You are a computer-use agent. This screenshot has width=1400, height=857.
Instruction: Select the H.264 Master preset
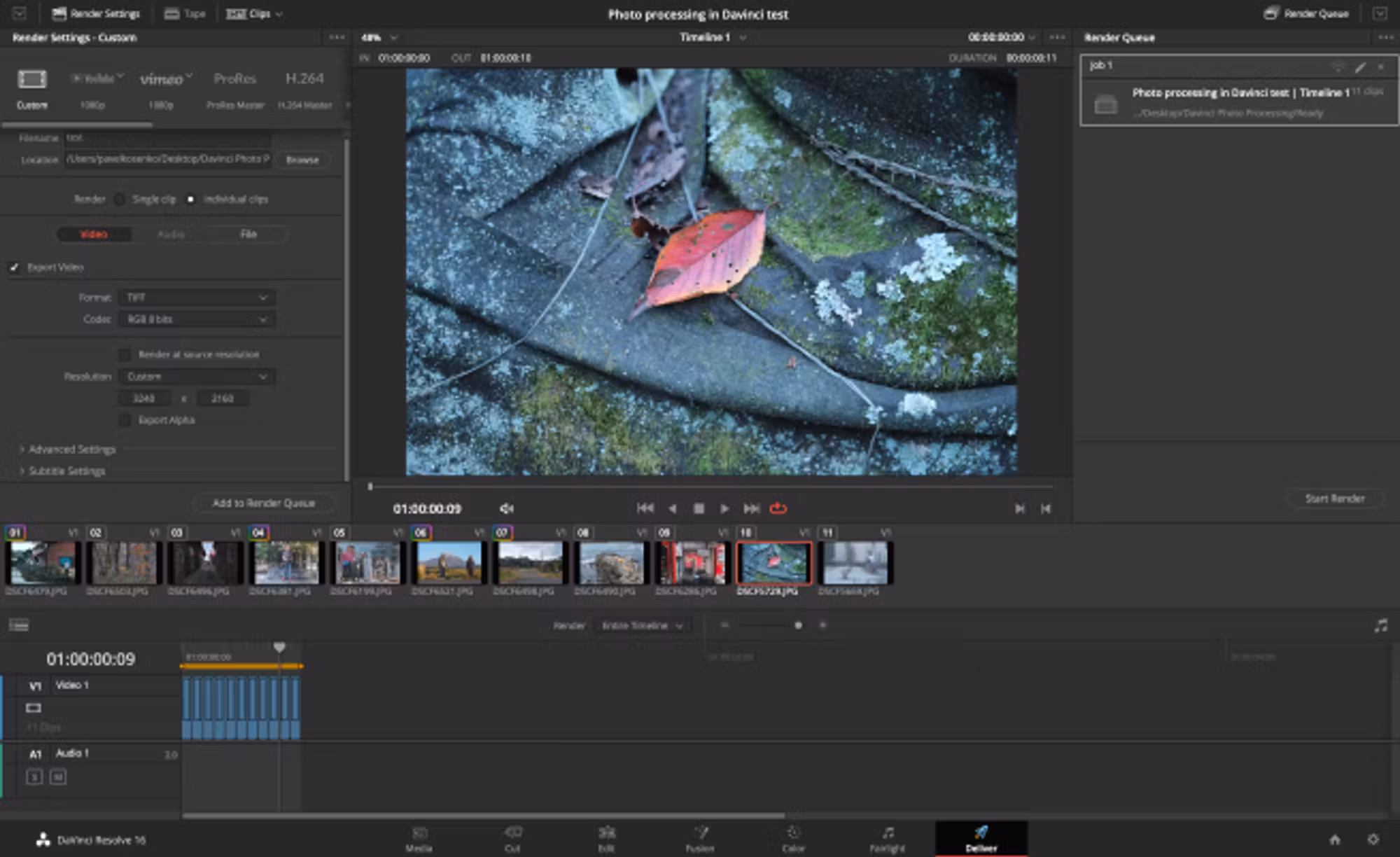click(304, 78)
